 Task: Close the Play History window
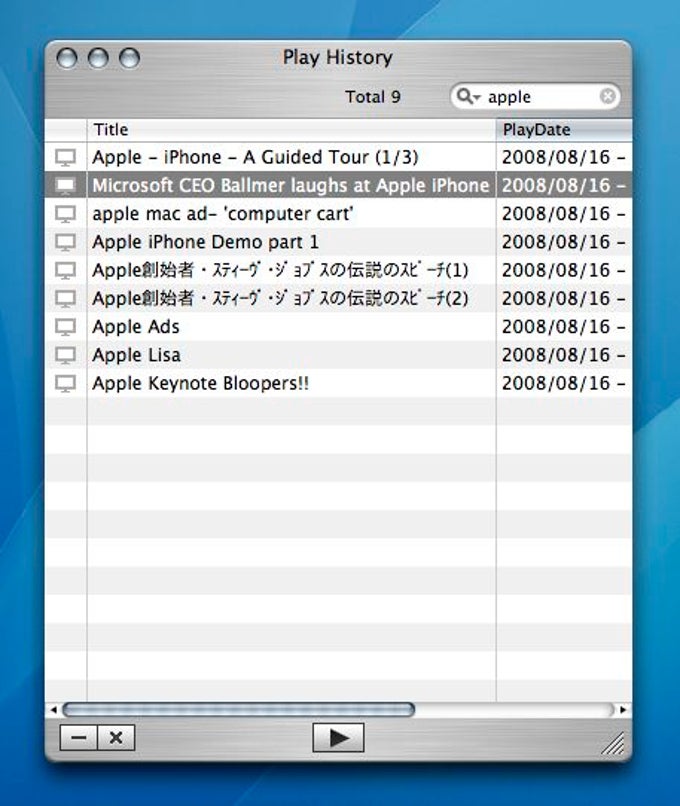click(x=67, y=58)
